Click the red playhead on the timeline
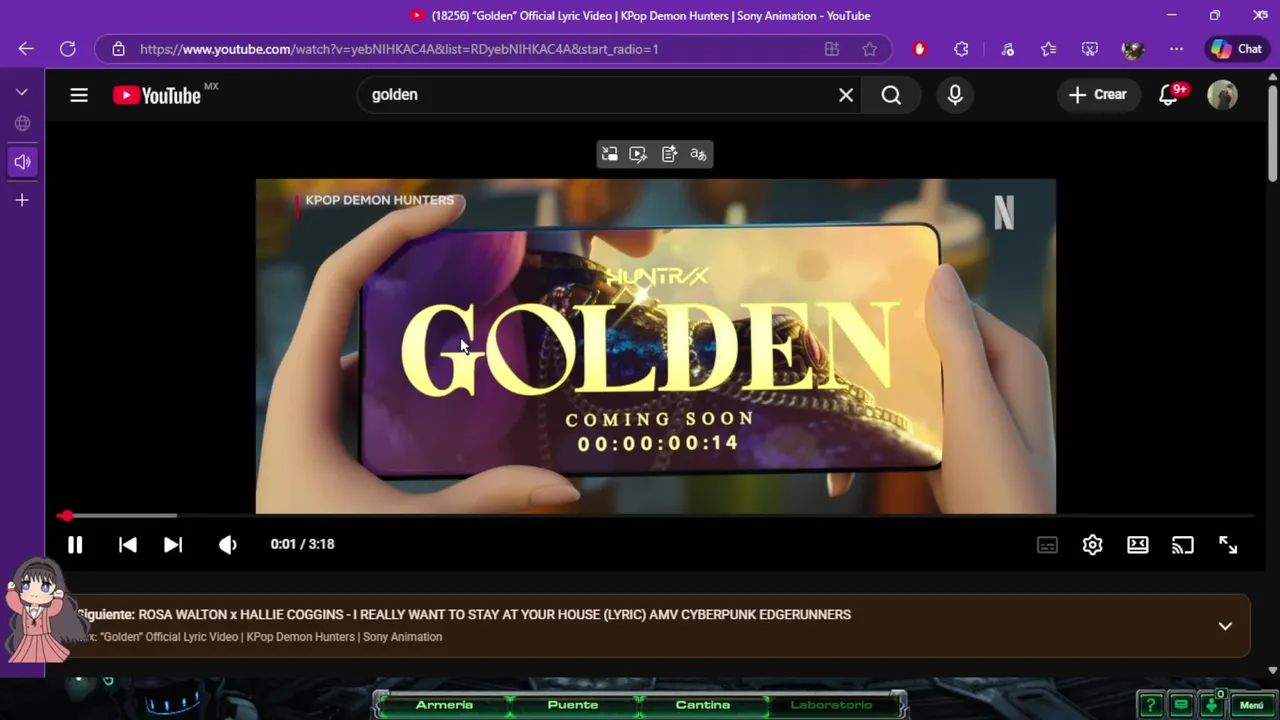Screen dimensions: 1280x720 coord(66,516)
